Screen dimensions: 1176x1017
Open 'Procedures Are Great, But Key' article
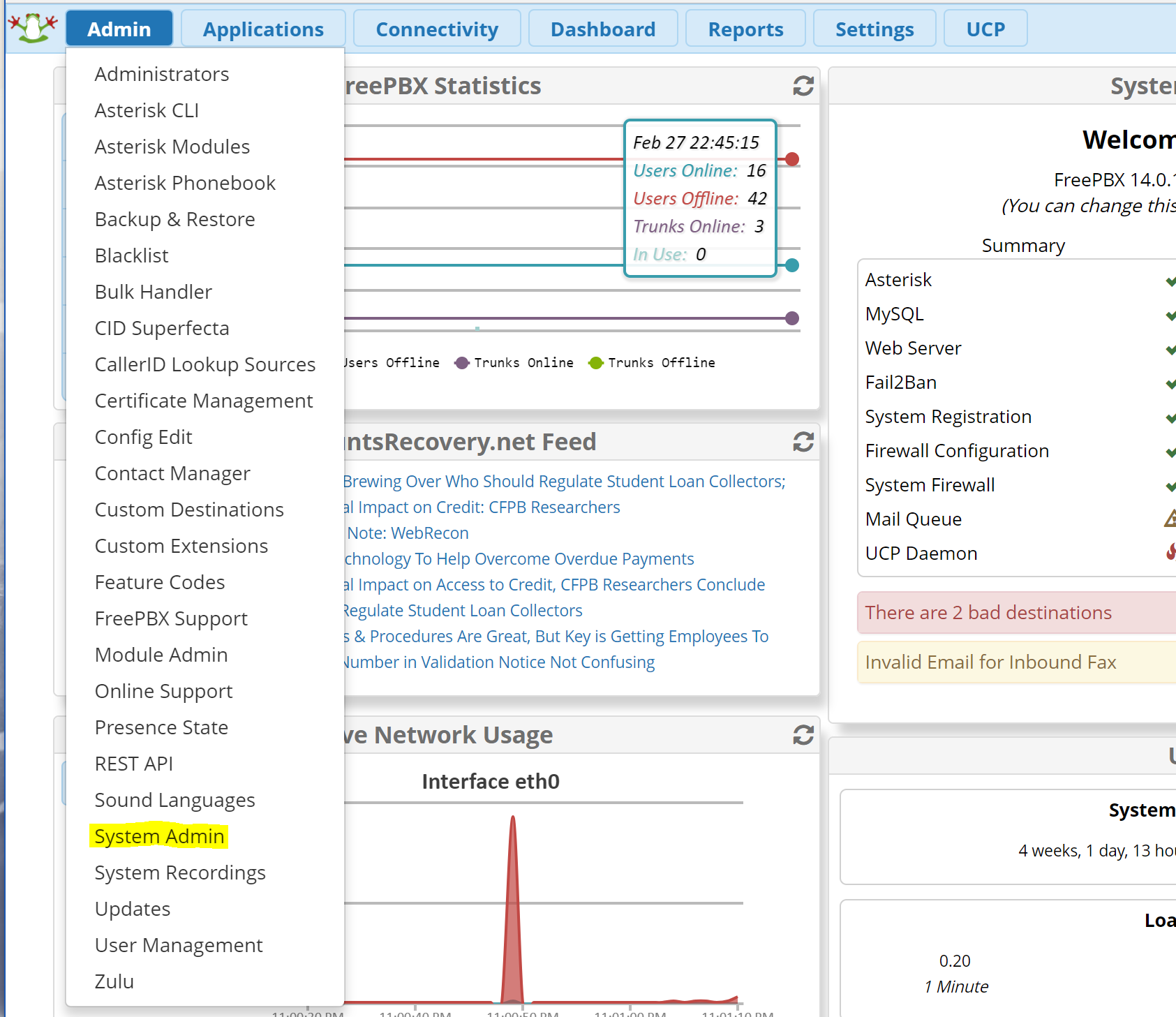coord(556,637)
